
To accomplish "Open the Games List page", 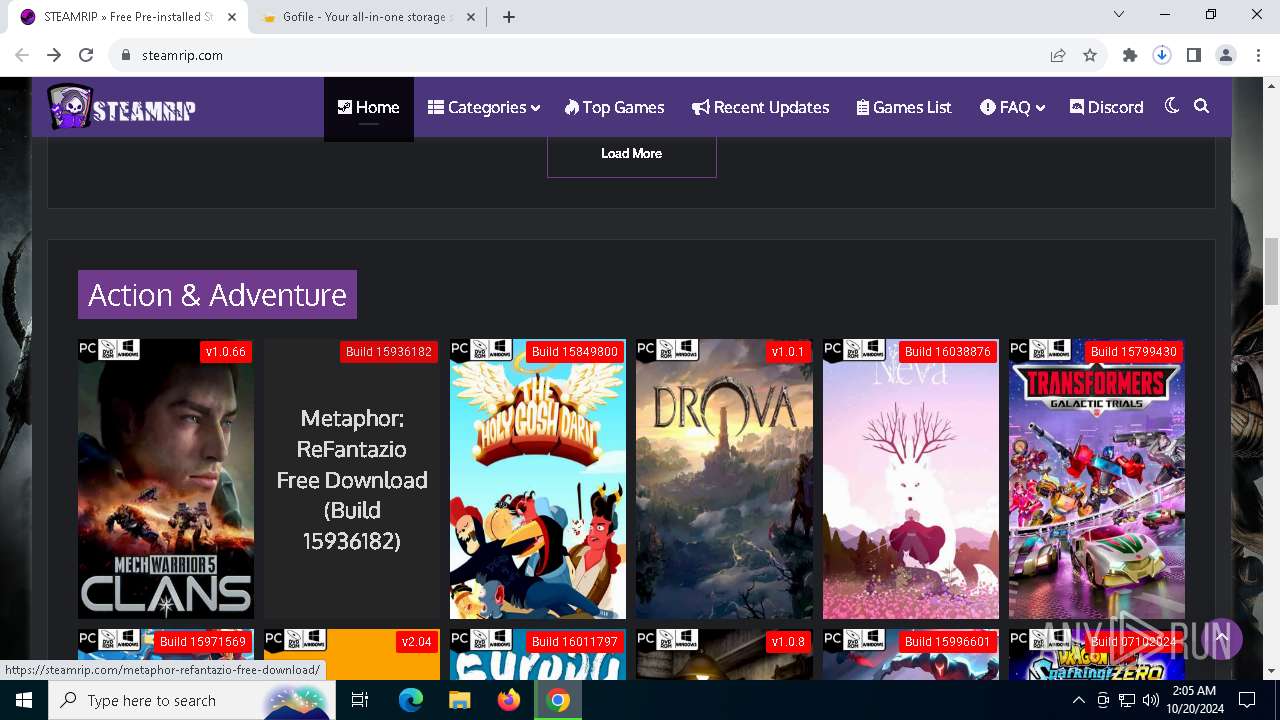I will point(904,107).
